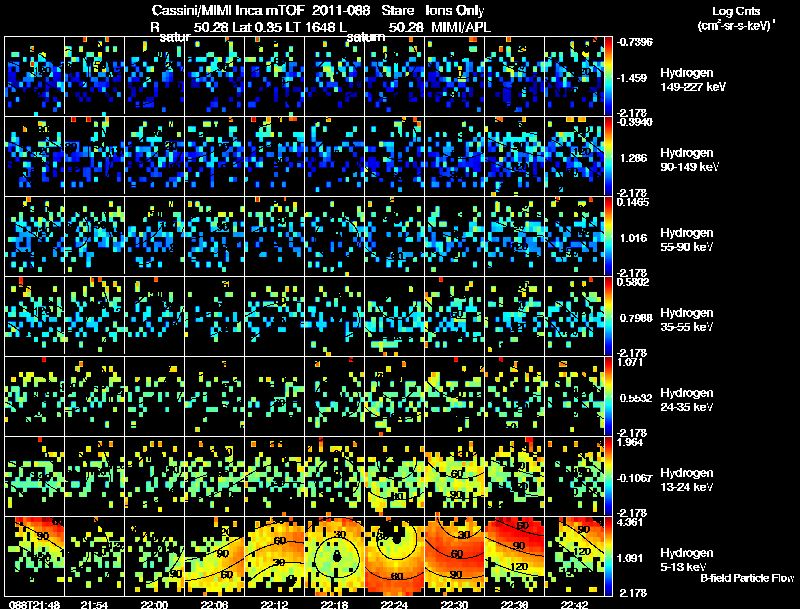
Task: Click the '1.286' color scale value
Action: click(x=633, y=158)
